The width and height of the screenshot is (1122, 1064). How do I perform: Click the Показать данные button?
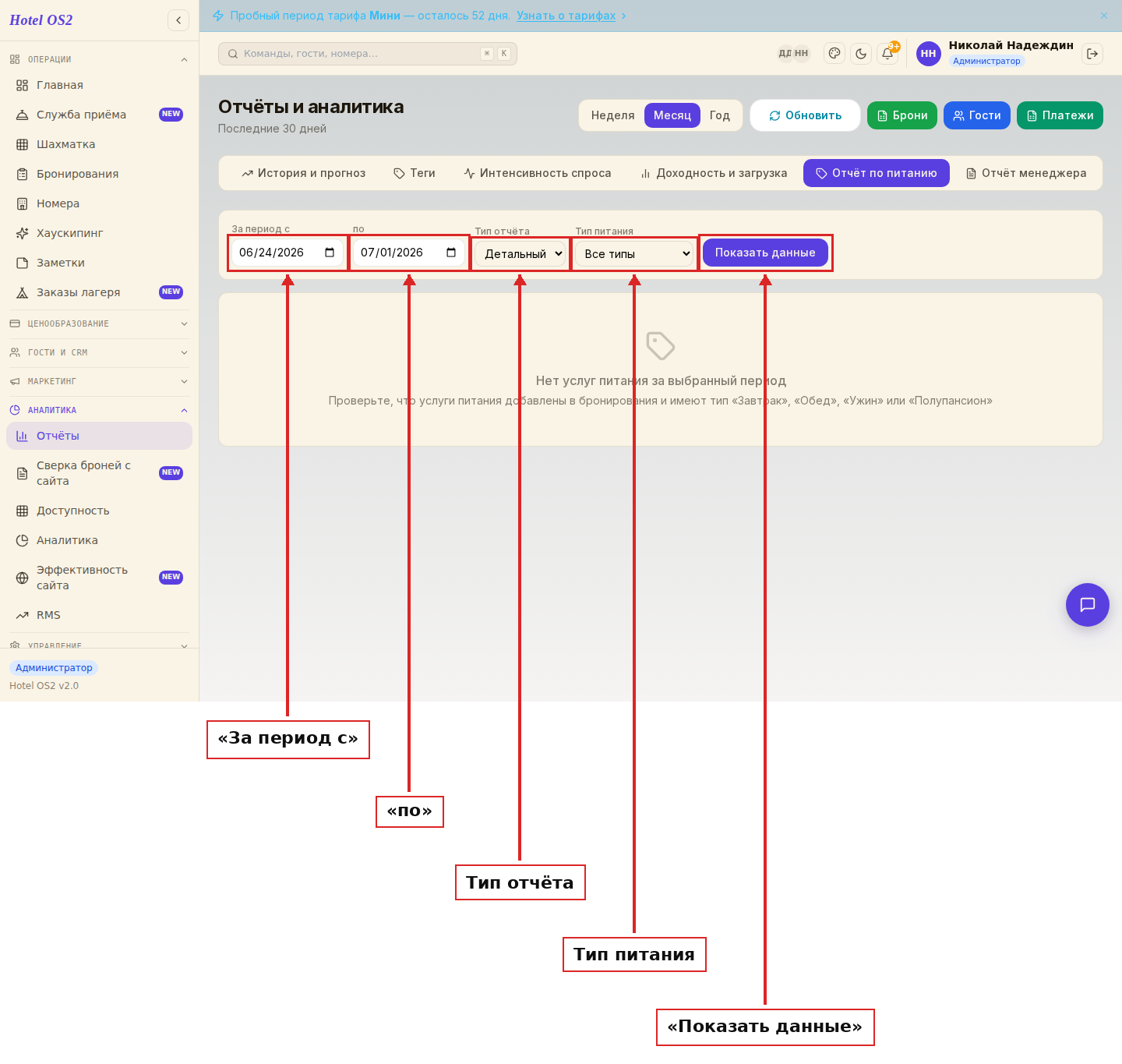[x=765, y=253]
